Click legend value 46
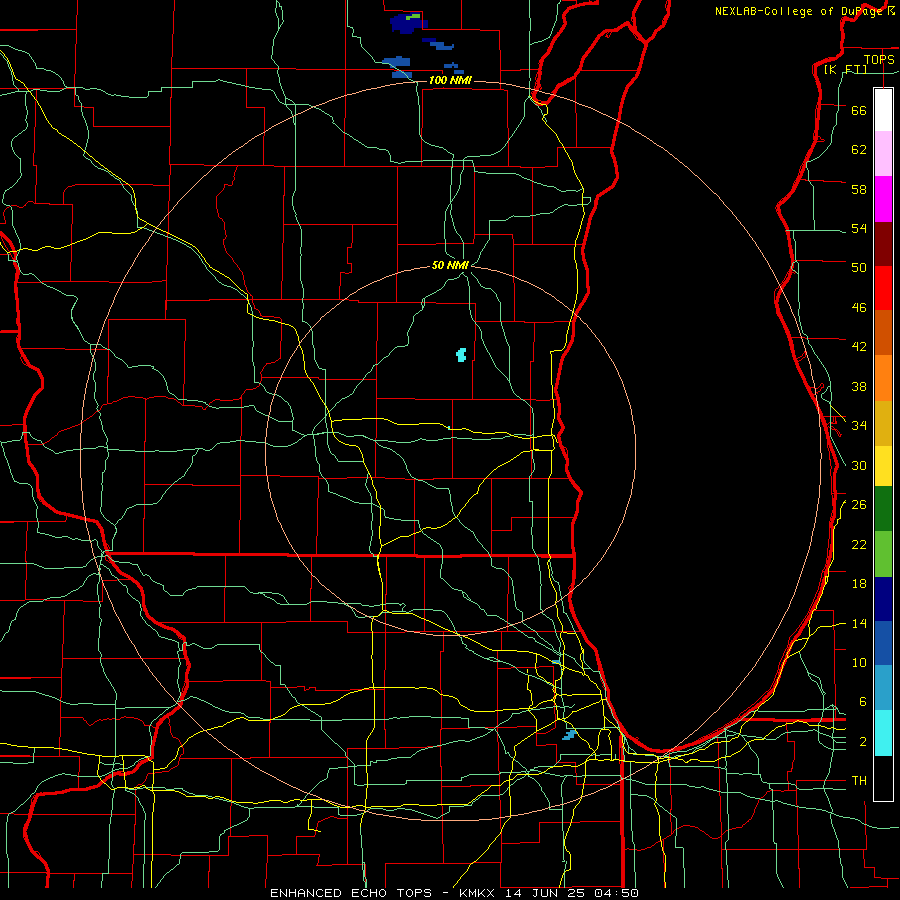900x900 pixels. [859, 307]
